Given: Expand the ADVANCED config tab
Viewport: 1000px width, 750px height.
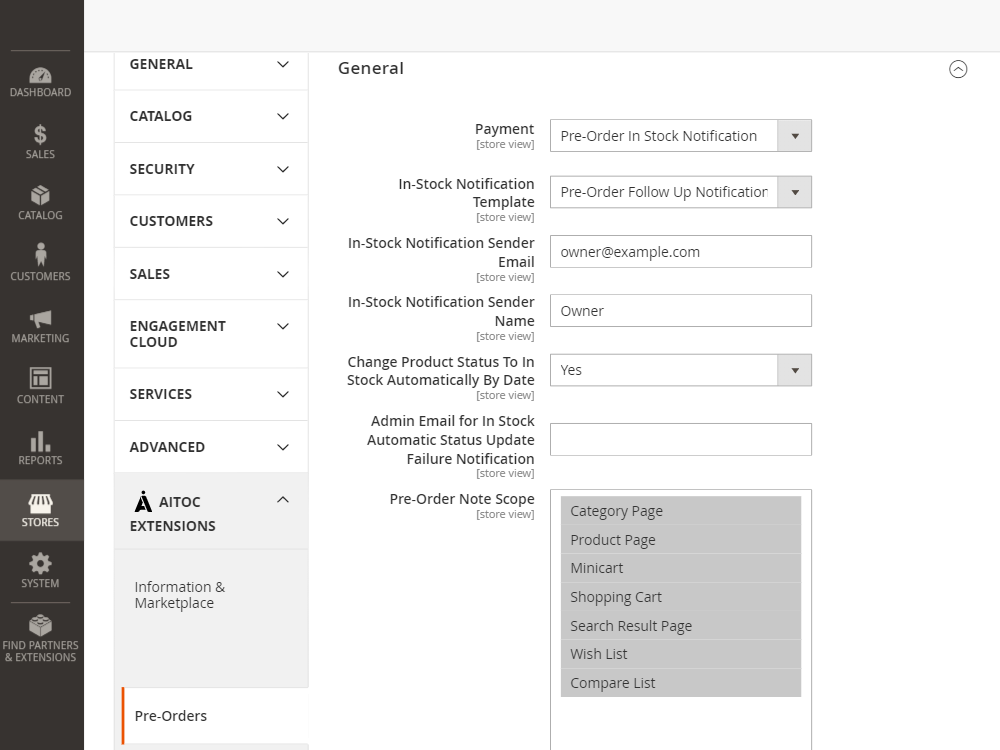Looking at the screenshot, I should 211,447.
